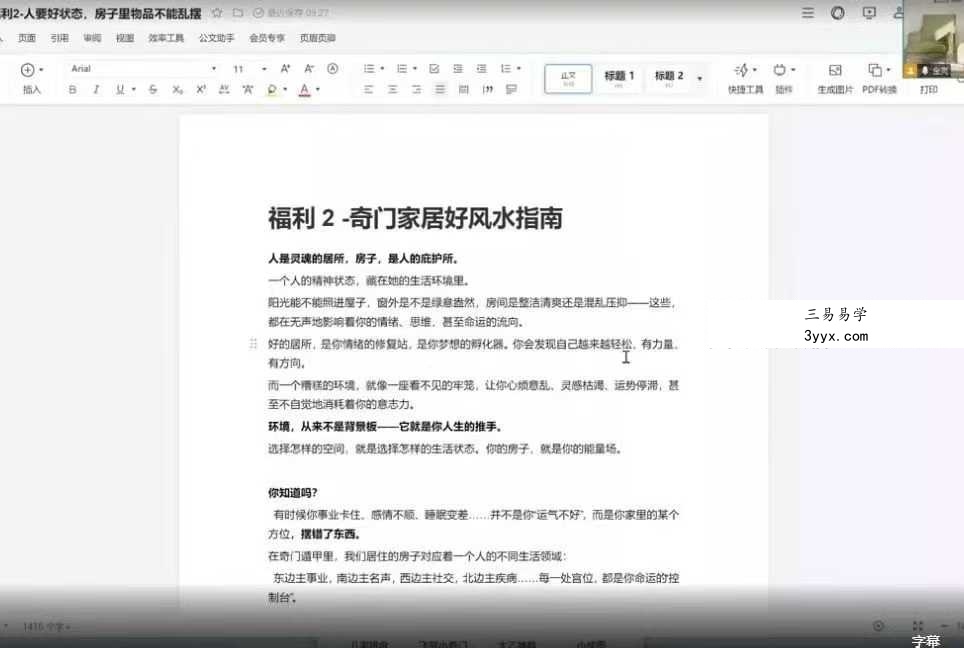
Task: Click 生成图片 generate image
Action: point(835,79)
